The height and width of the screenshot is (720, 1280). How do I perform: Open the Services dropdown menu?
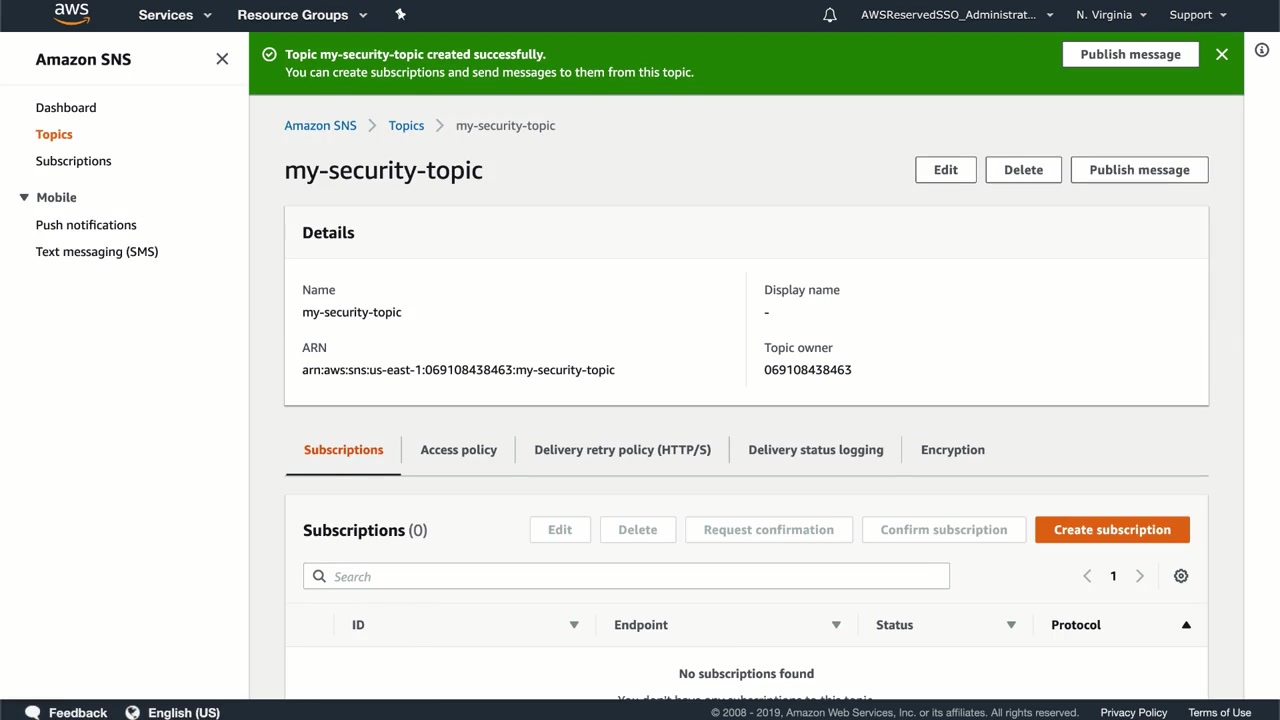coord(175,15)
